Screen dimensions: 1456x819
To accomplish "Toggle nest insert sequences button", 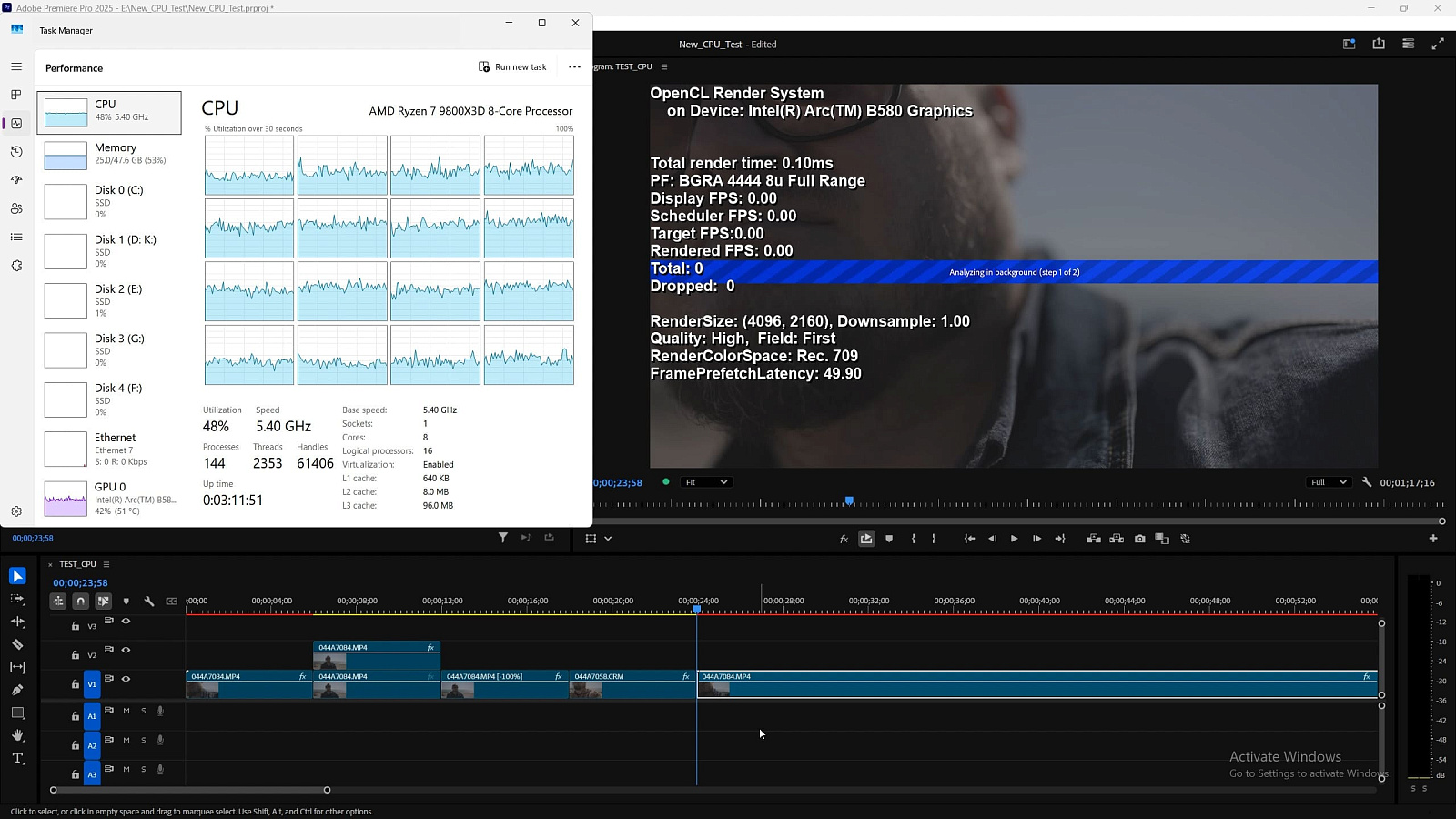I will pyautogui.click(x=57, y=602).
